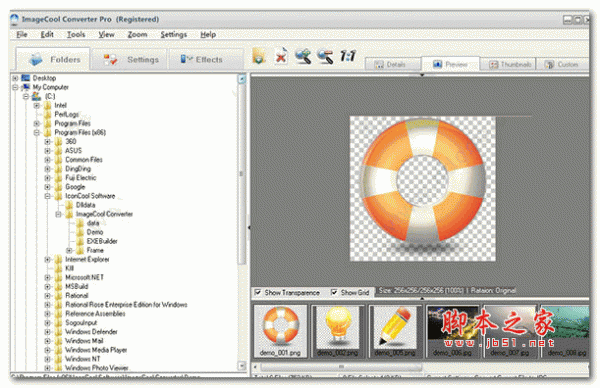
Task: Click the 1:1 actual size icon
Action: click(x=348, y=56)
